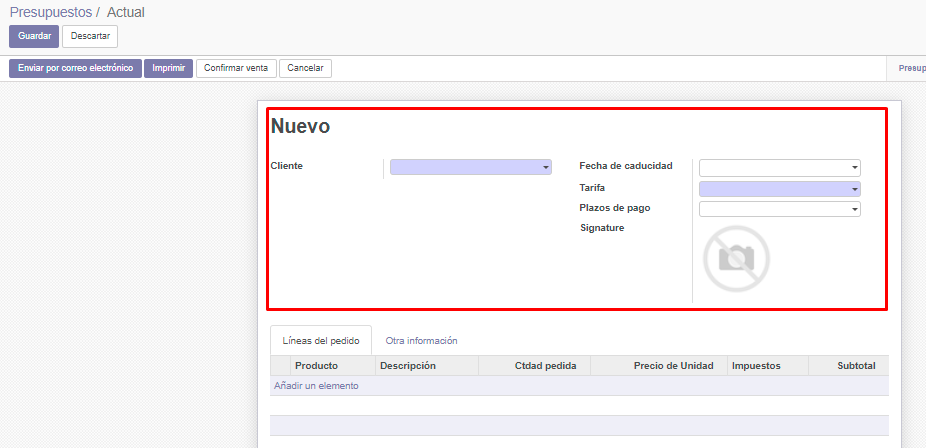926x448 pixels.
Task: Click the Imprimir button
Action: click(169, 68)
